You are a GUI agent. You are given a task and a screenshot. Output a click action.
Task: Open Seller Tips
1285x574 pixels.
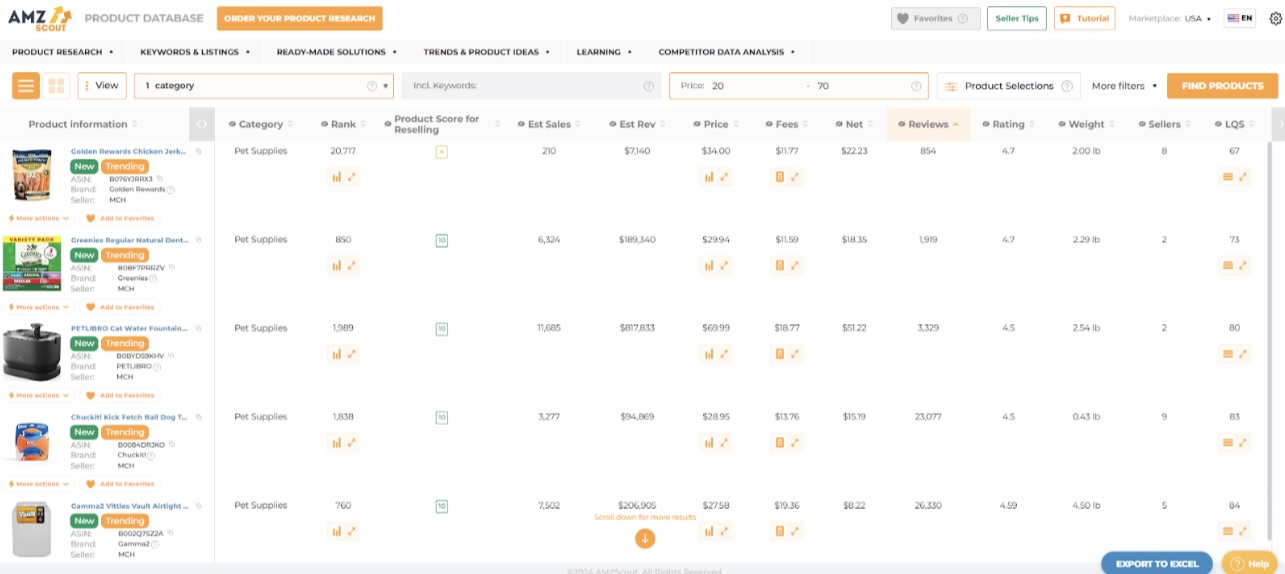pos(1017,18)
